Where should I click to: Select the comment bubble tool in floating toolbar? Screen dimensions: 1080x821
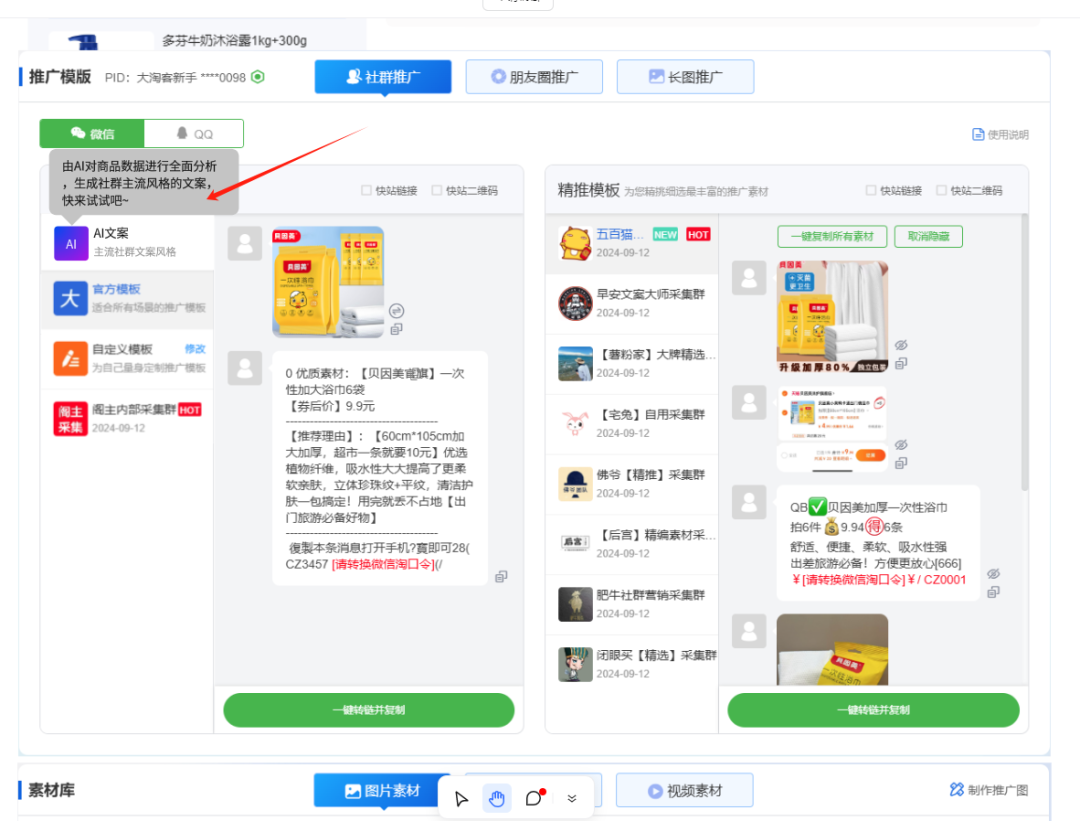click(x=534, y=798)
